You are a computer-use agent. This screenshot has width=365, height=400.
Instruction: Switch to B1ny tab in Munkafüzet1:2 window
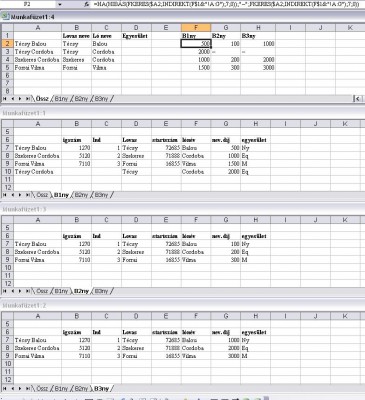click(x=61, y=388)
